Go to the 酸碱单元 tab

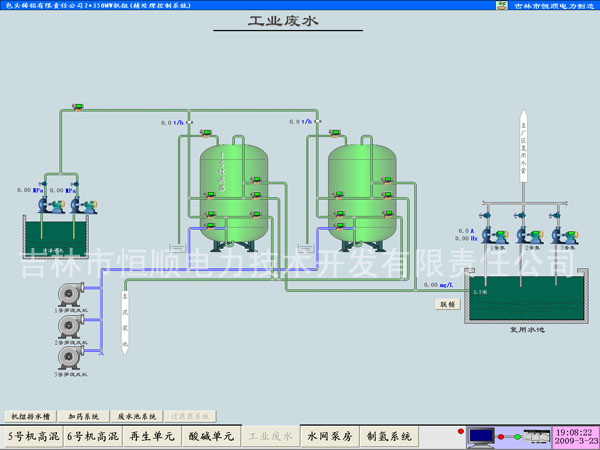(211, 436)
